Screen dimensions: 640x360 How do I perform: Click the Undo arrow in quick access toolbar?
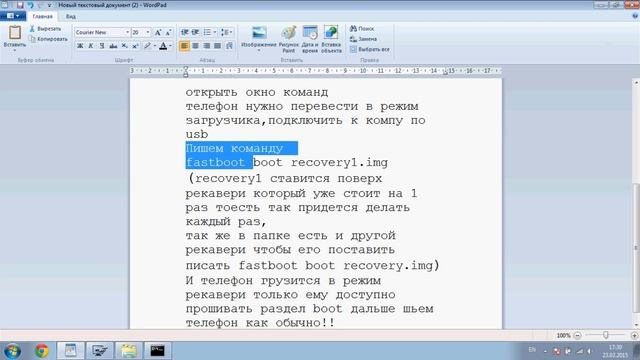click(x=30, y=5)
